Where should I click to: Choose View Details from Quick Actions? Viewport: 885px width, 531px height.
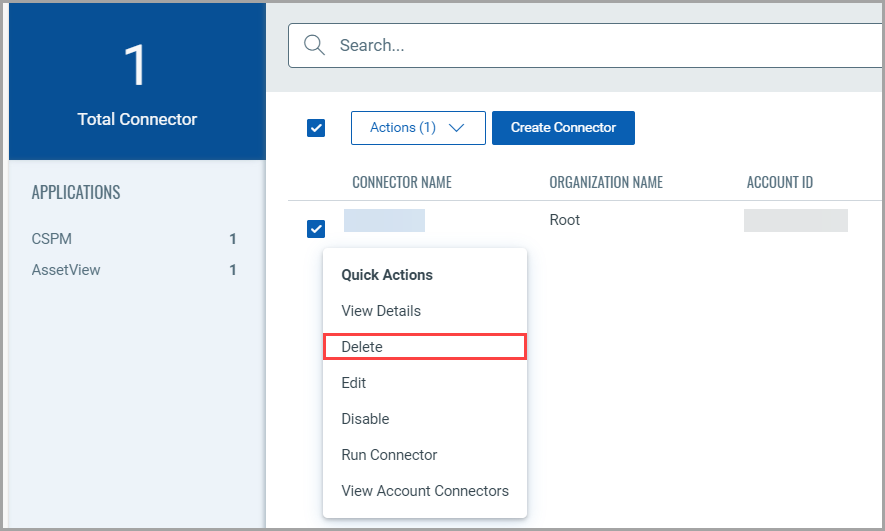pyautogui.click(x=381, y=311)
